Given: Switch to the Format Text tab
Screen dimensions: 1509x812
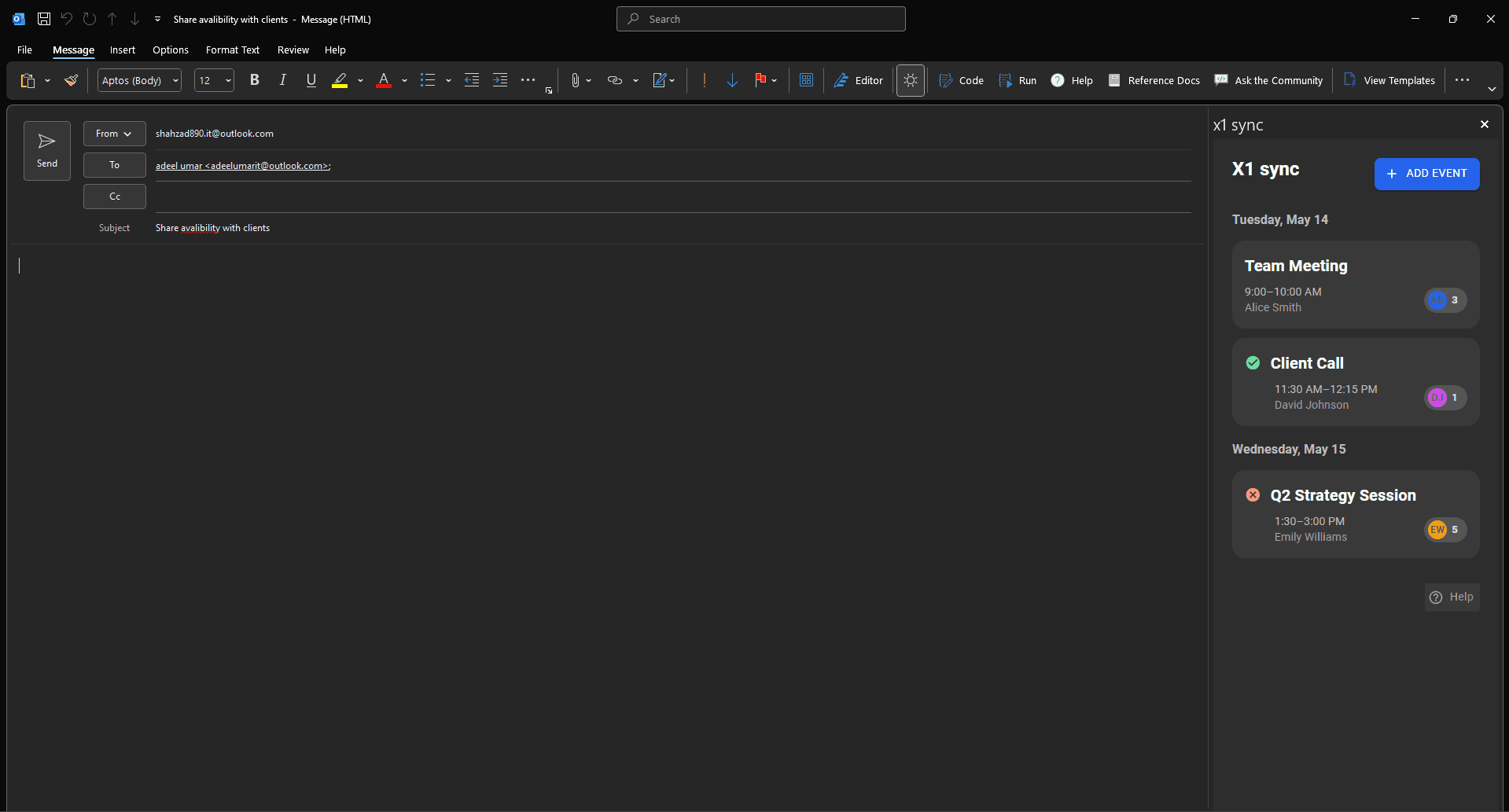Looking at the screenshot, I should (x=232, y=50).
